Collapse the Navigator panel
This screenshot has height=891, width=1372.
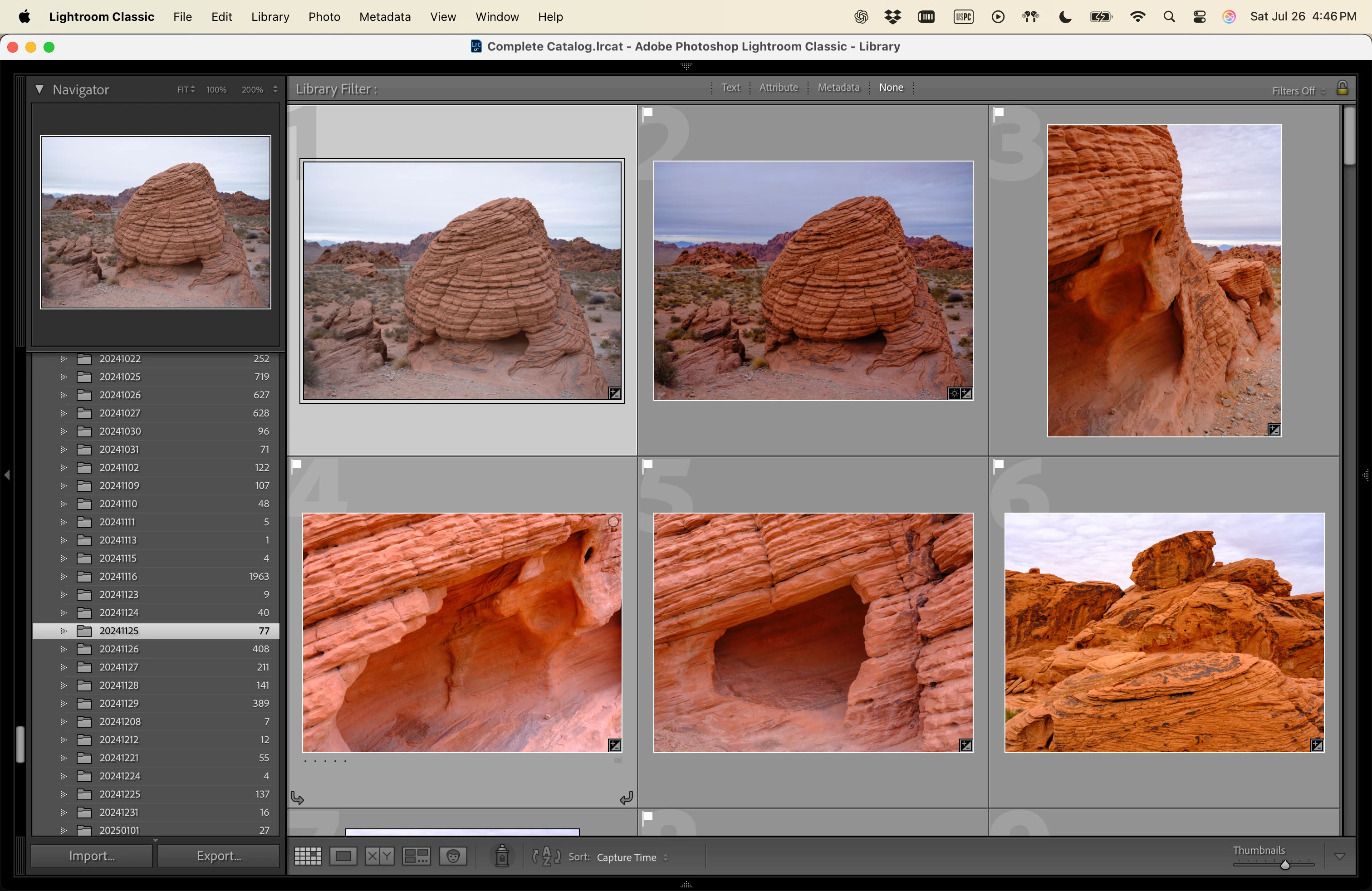[39, 89]
